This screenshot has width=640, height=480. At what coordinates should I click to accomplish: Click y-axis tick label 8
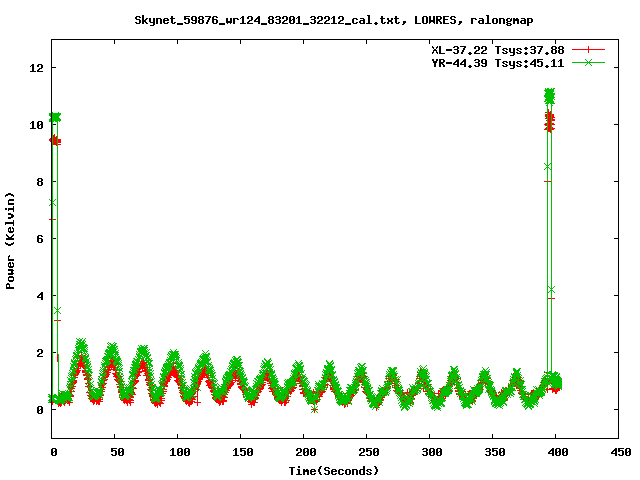(x=40, y=182)
